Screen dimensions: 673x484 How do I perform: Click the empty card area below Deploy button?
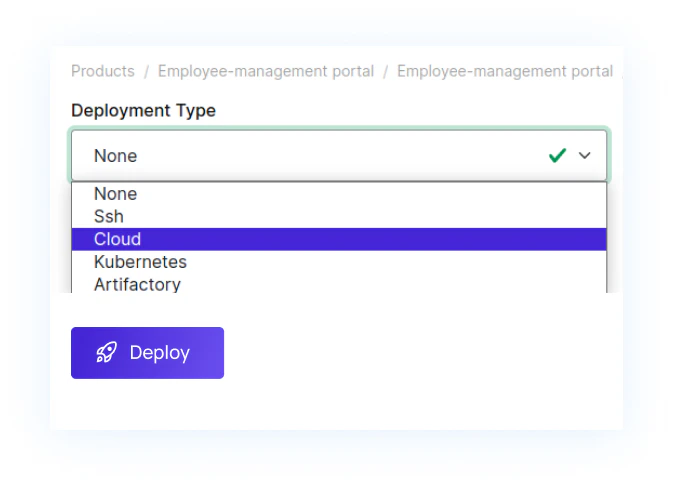tap(330, 405)
